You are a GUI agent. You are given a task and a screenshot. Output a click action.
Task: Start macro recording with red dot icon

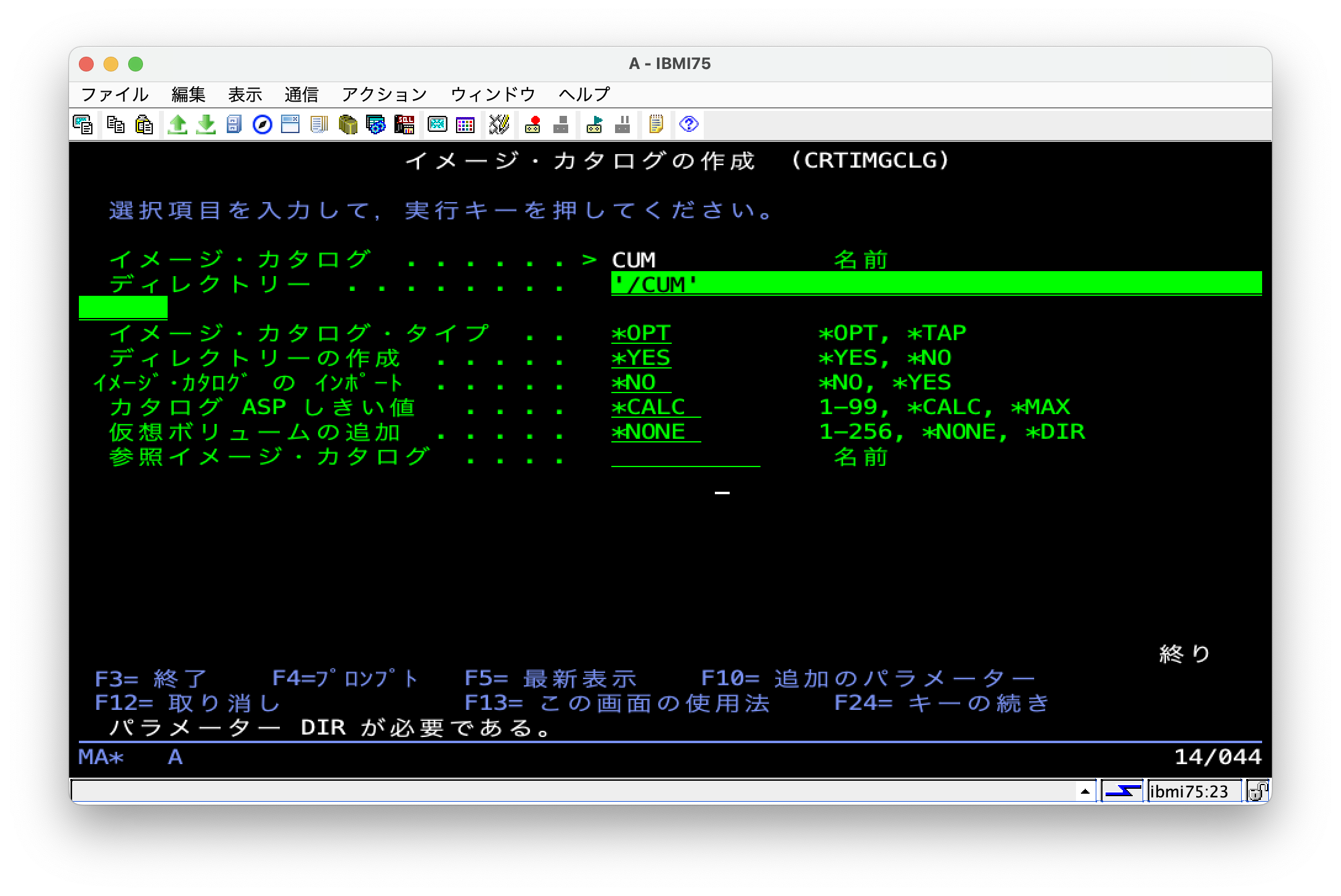[x=532, y=124]
